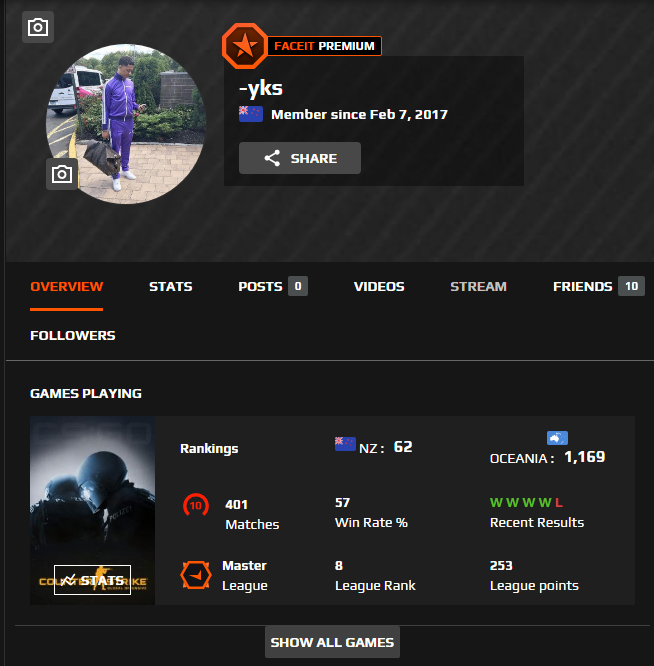Click the friends count badge showing 10
This screenshot has height=666, width=654.
631,286
